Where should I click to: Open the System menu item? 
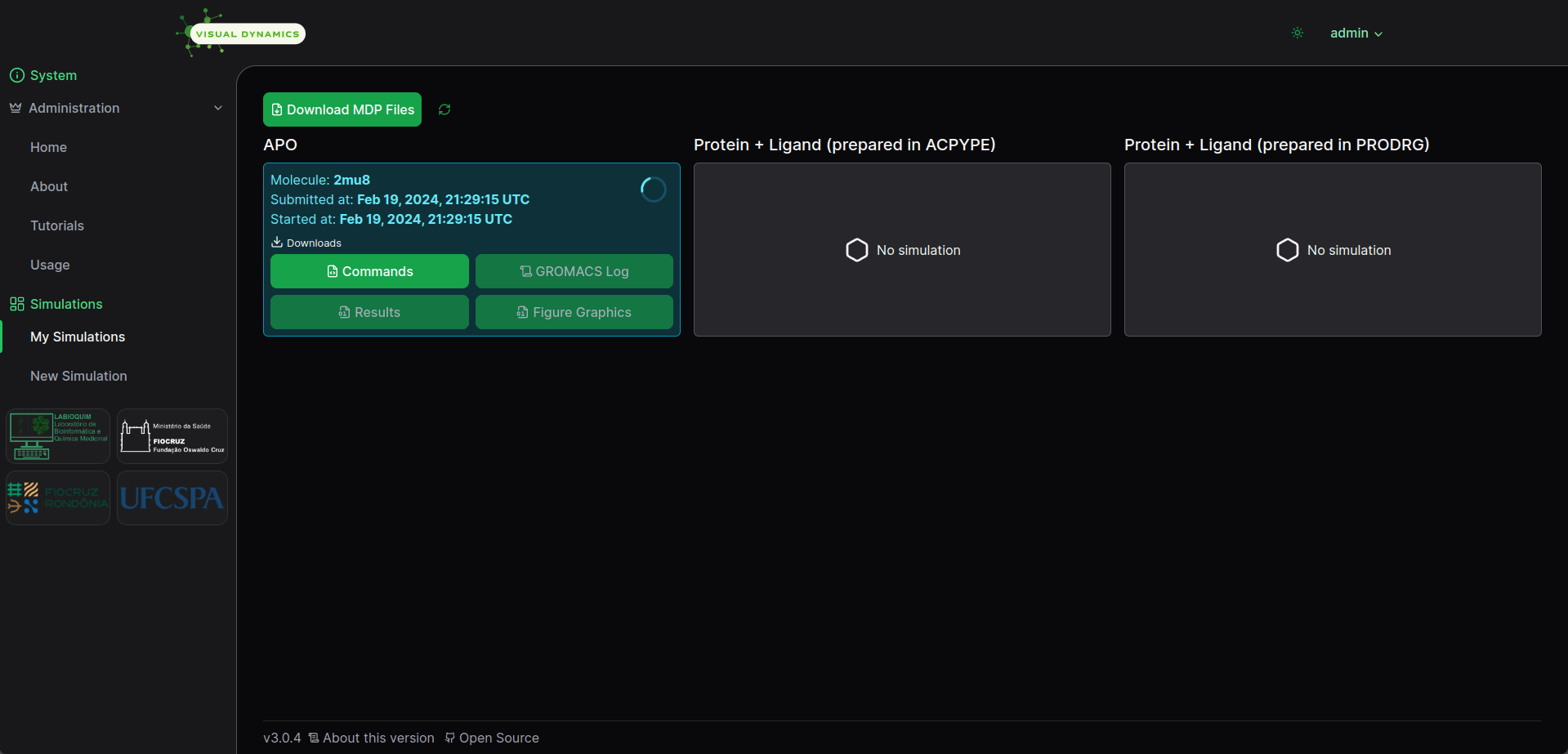tap(53, 75)
